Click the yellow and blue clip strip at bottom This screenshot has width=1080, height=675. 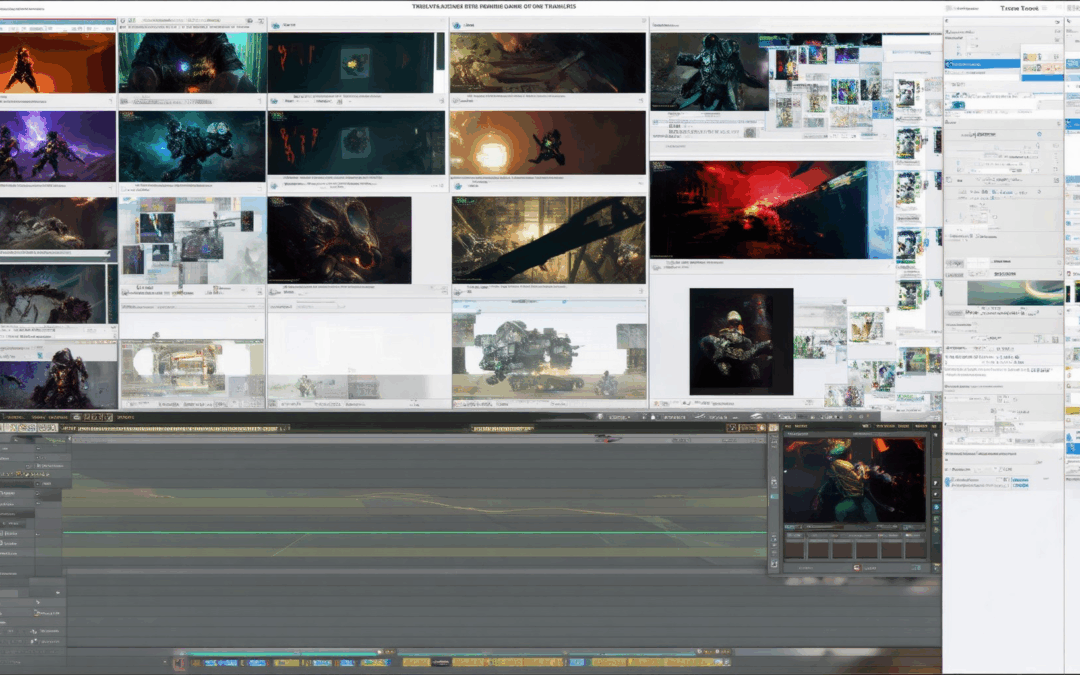pos(458,663)
